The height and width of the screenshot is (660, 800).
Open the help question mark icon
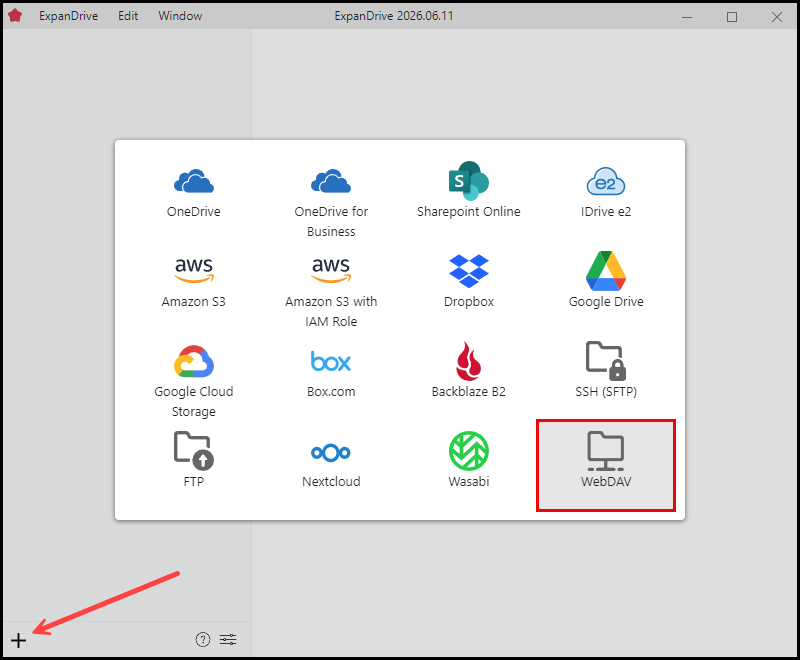[x=203, y=639]
